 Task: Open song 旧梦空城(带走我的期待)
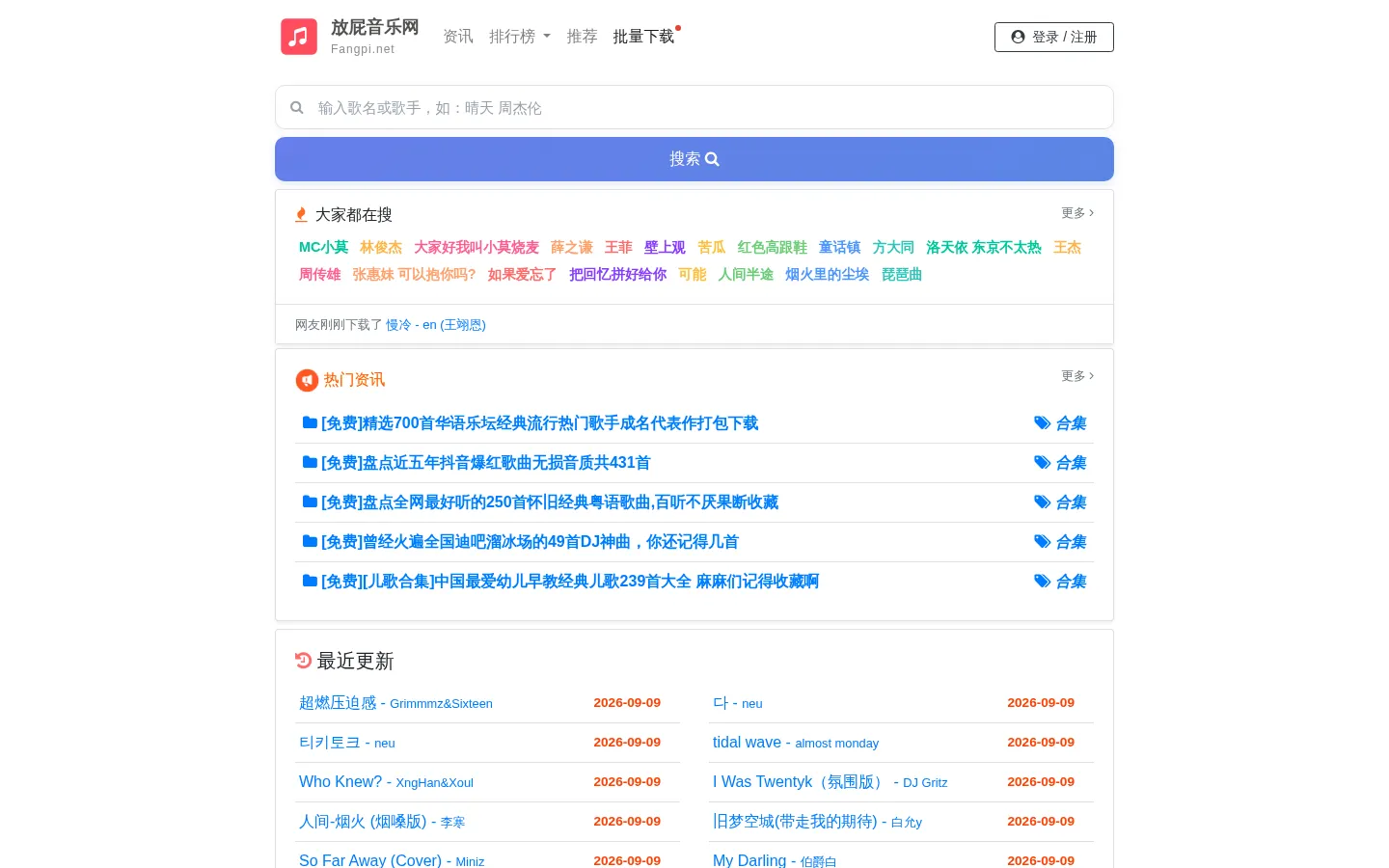(x=817, y=822)
